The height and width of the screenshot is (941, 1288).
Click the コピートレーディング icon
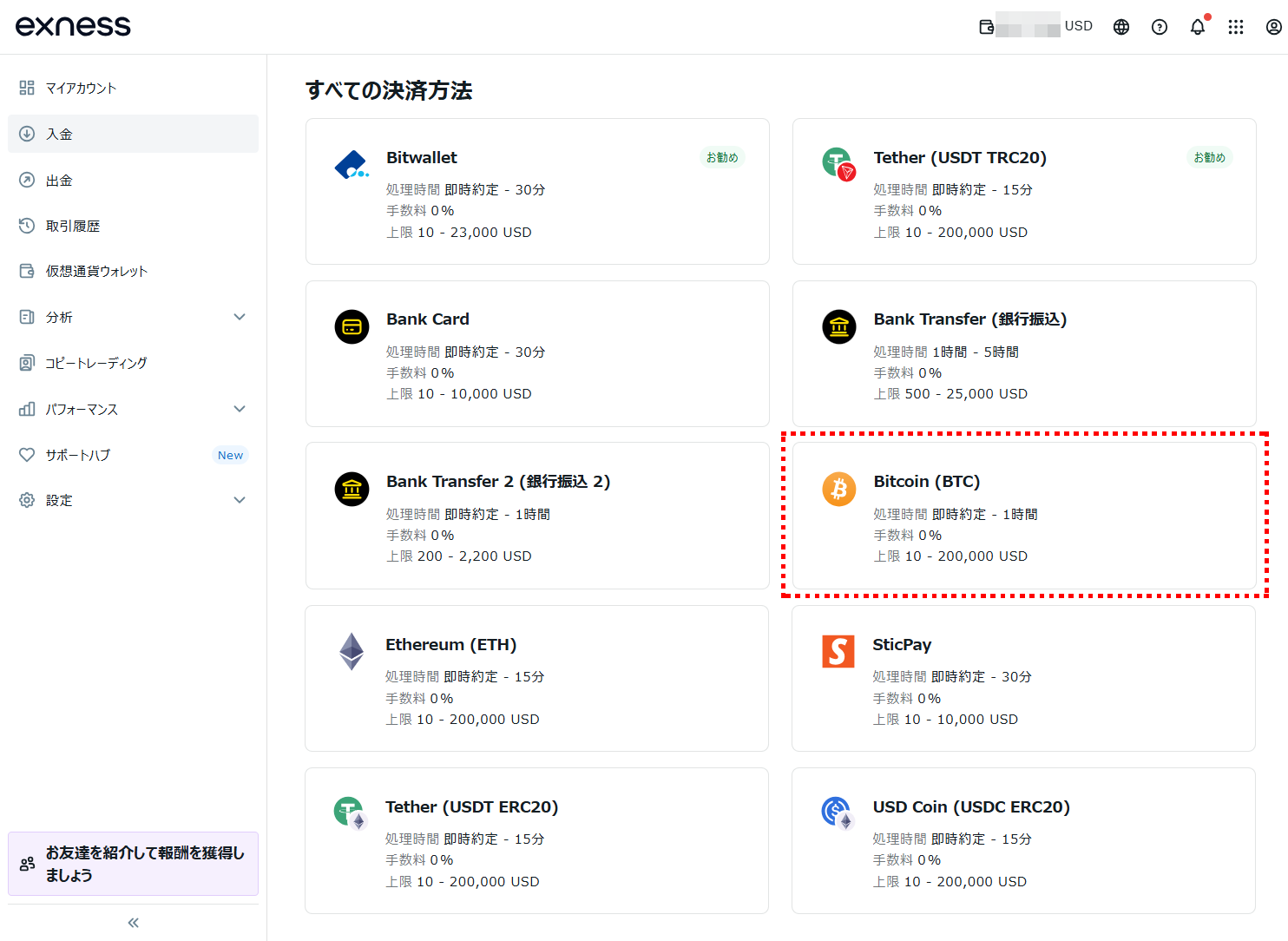27,363
